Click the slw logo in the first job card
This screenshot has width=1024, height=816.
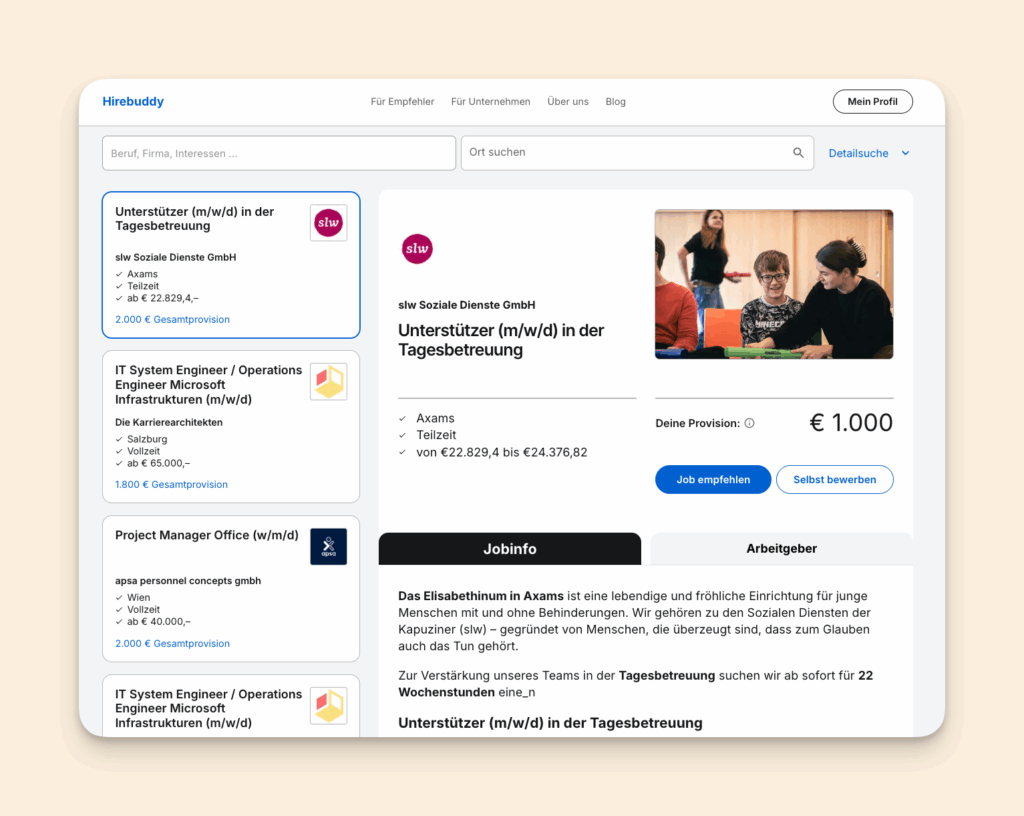(328, 223)
